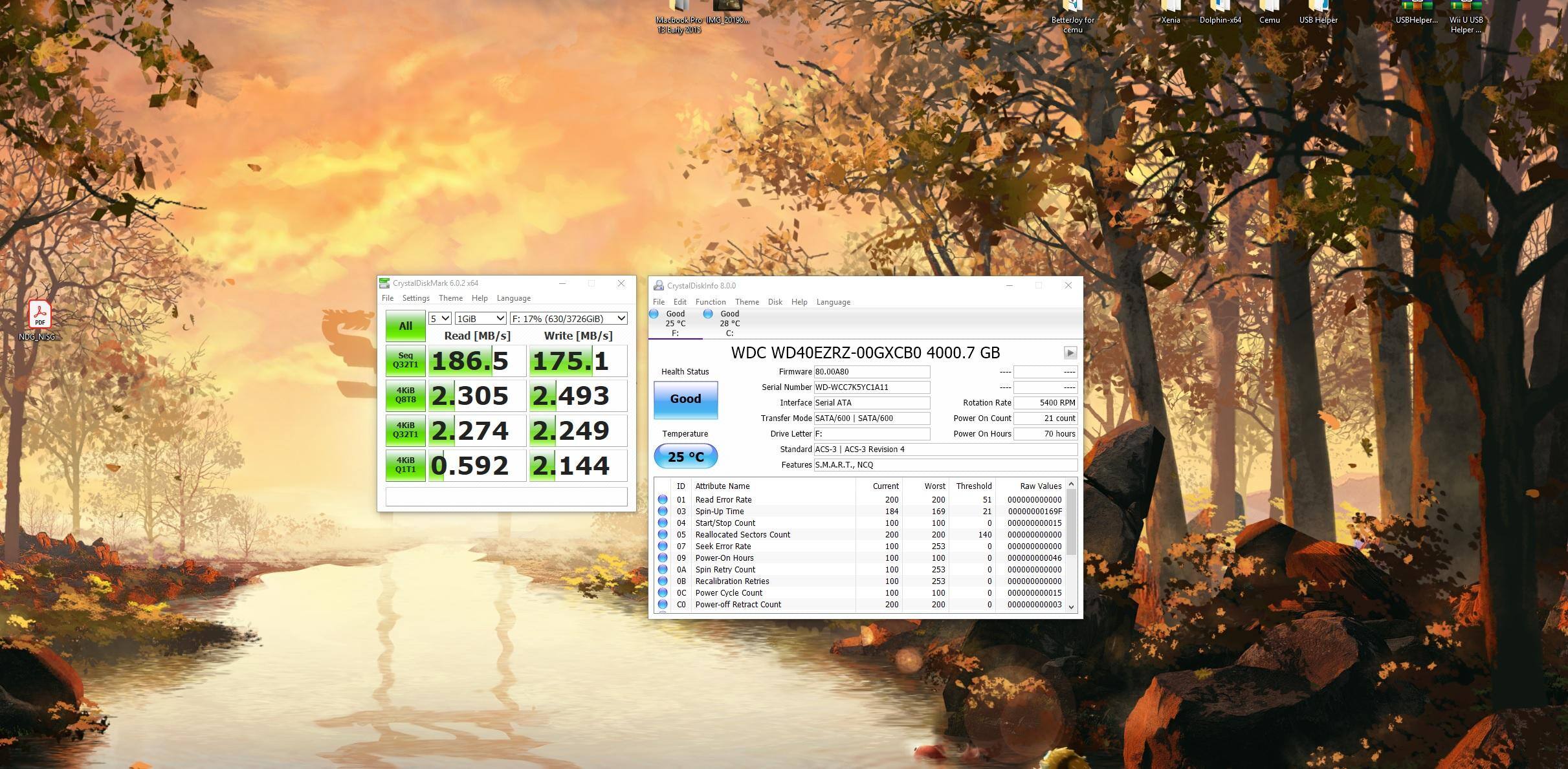Open the USB Helper desktop folder

tap(1318, 12)
